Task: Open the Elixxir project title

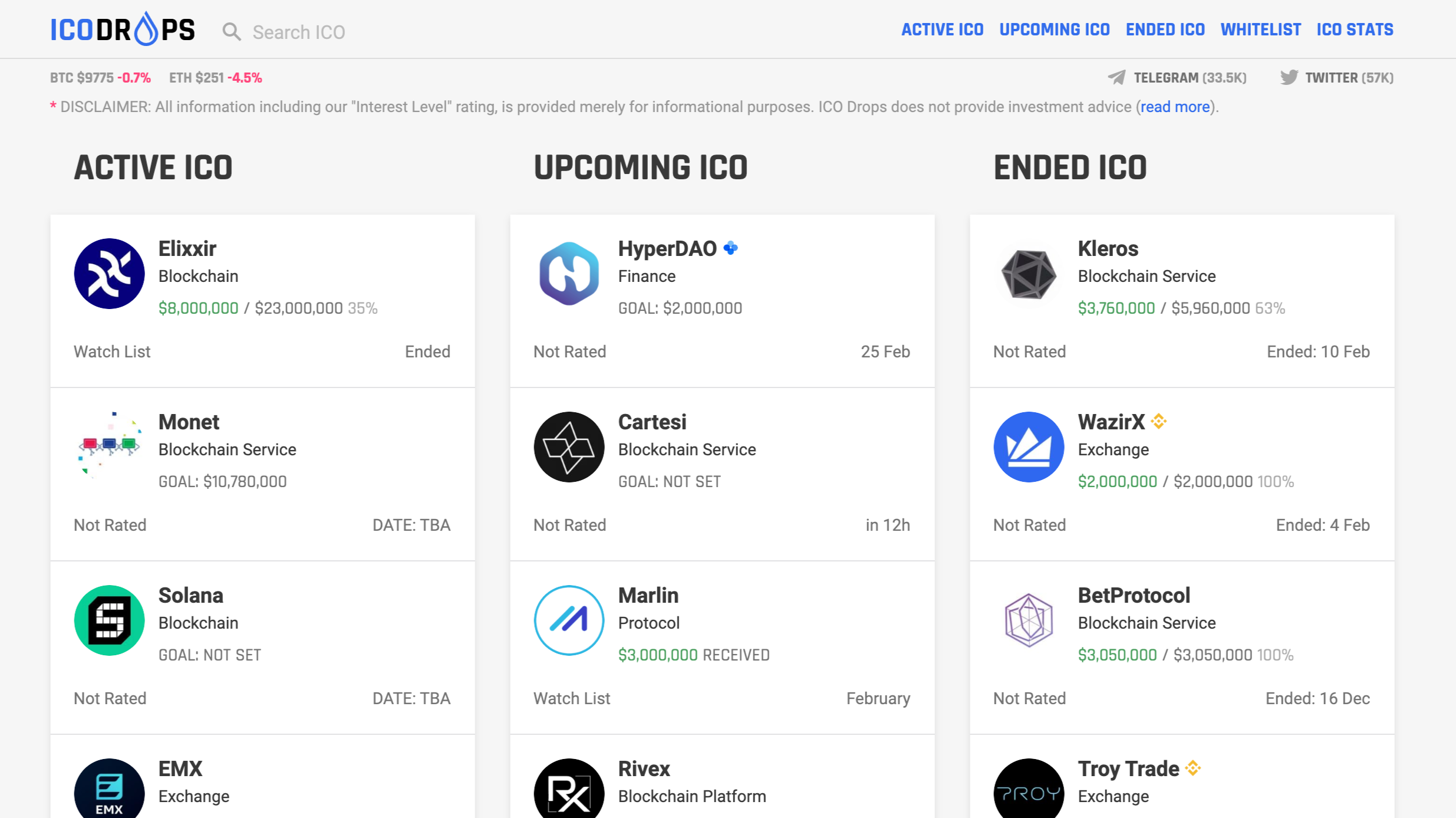Action: (187, 249)
